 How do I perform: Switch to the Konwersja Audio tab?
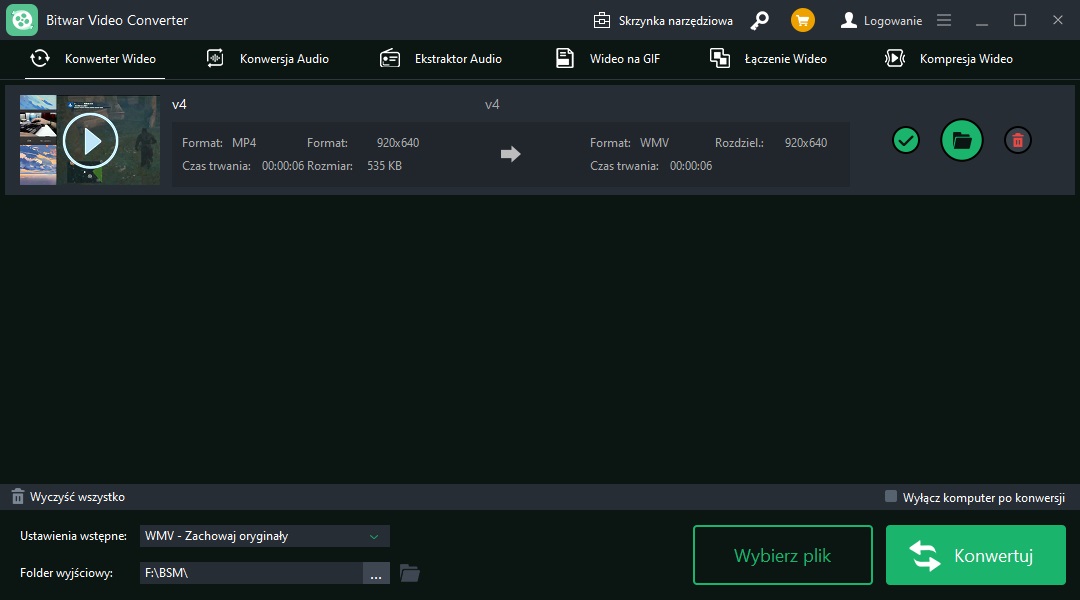[268, 59]
